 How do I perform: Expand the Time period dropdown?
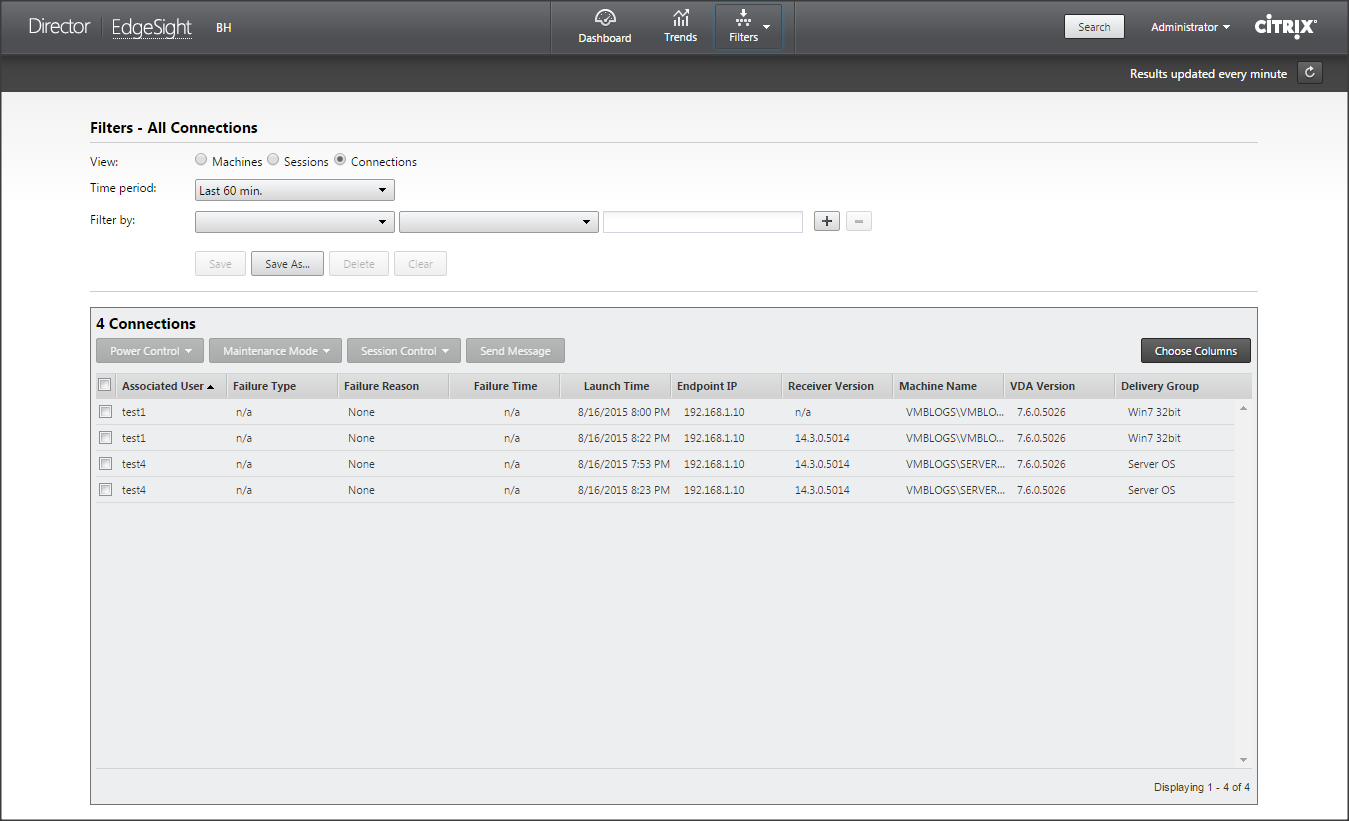(x=295, y=190)
